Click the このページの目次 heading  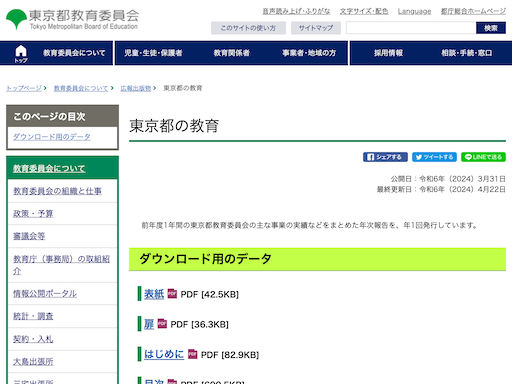[49, 116]
